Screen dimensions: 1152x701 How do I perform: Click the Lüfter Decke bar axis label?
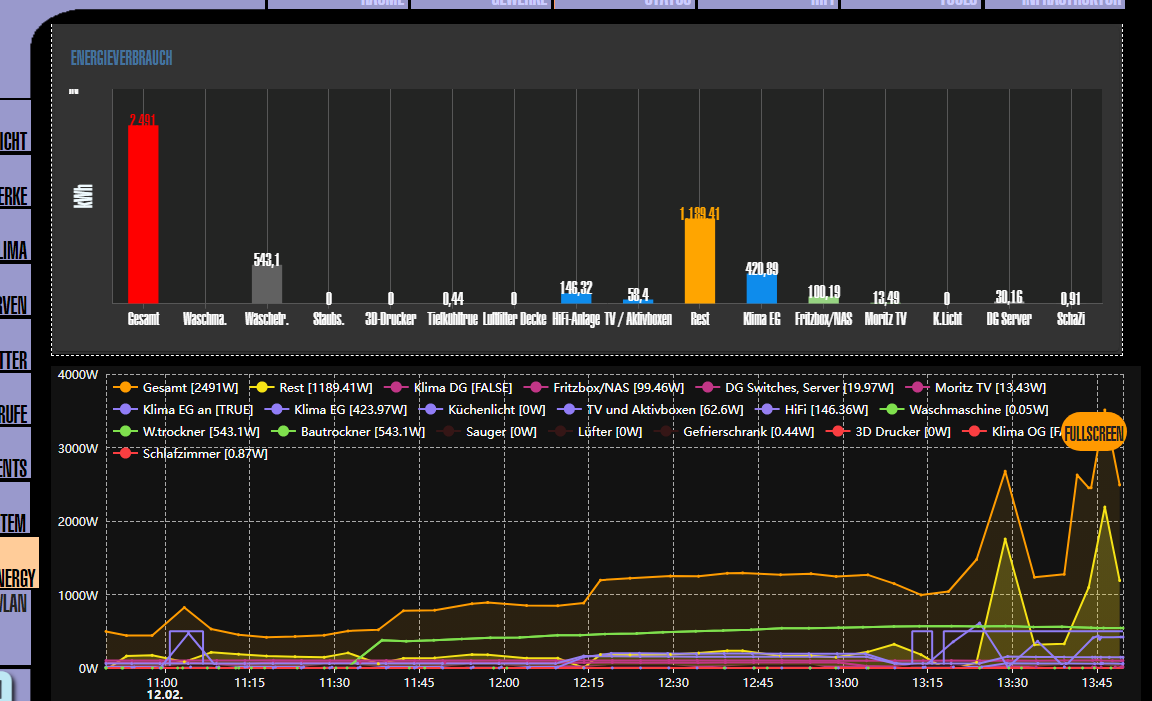click(x=514, y=319)
